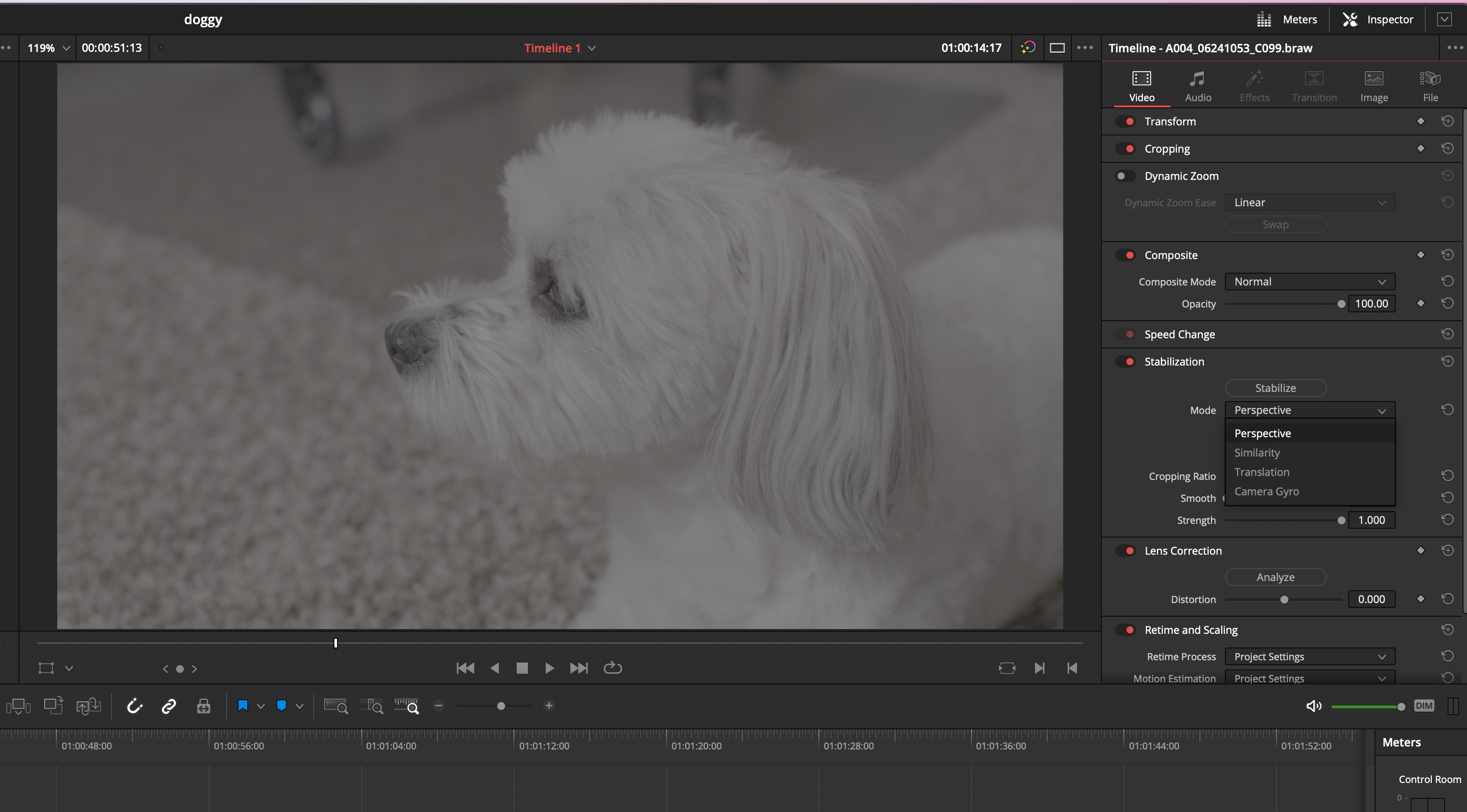Toggle the Inspector panel button
1467x812 pixels.
pos(1378,19)
